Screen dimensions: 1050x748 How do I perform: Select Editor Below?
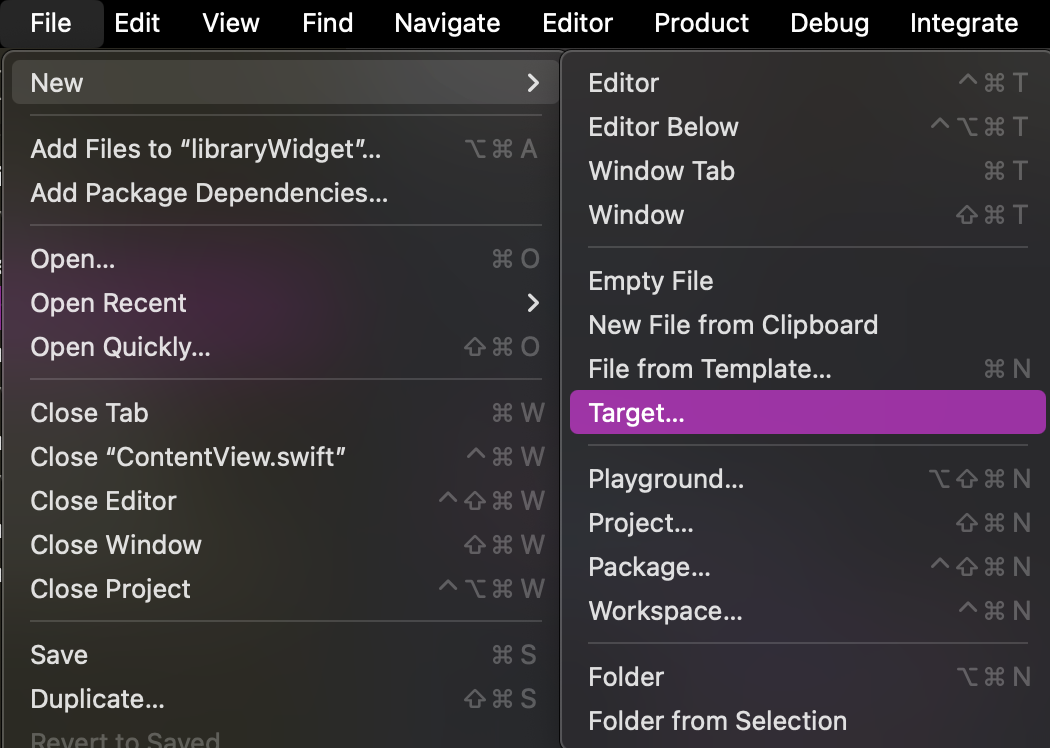(x=808, y=127)
